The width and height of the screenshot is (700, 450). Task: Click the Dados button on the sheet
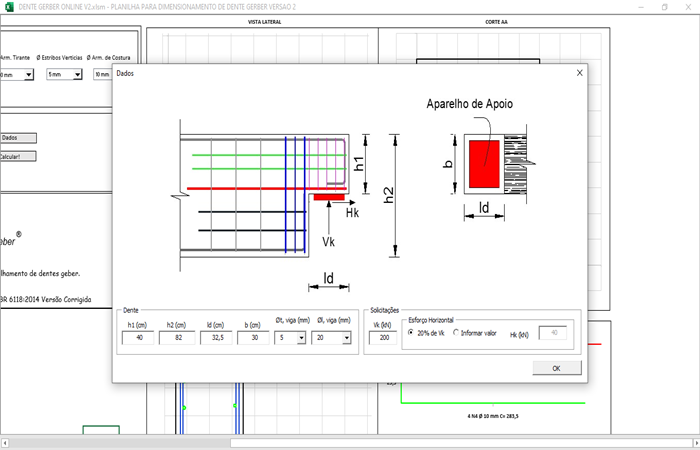coord(17,138)
